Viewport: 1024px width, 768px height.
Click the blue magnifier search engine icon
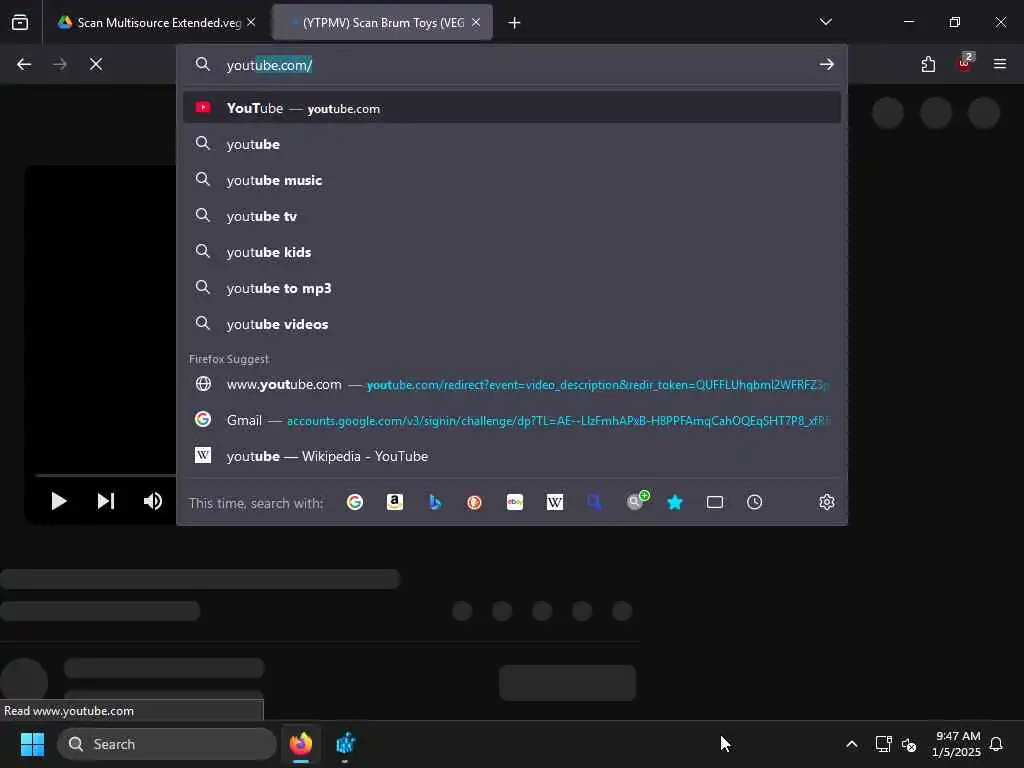(594, 502)
